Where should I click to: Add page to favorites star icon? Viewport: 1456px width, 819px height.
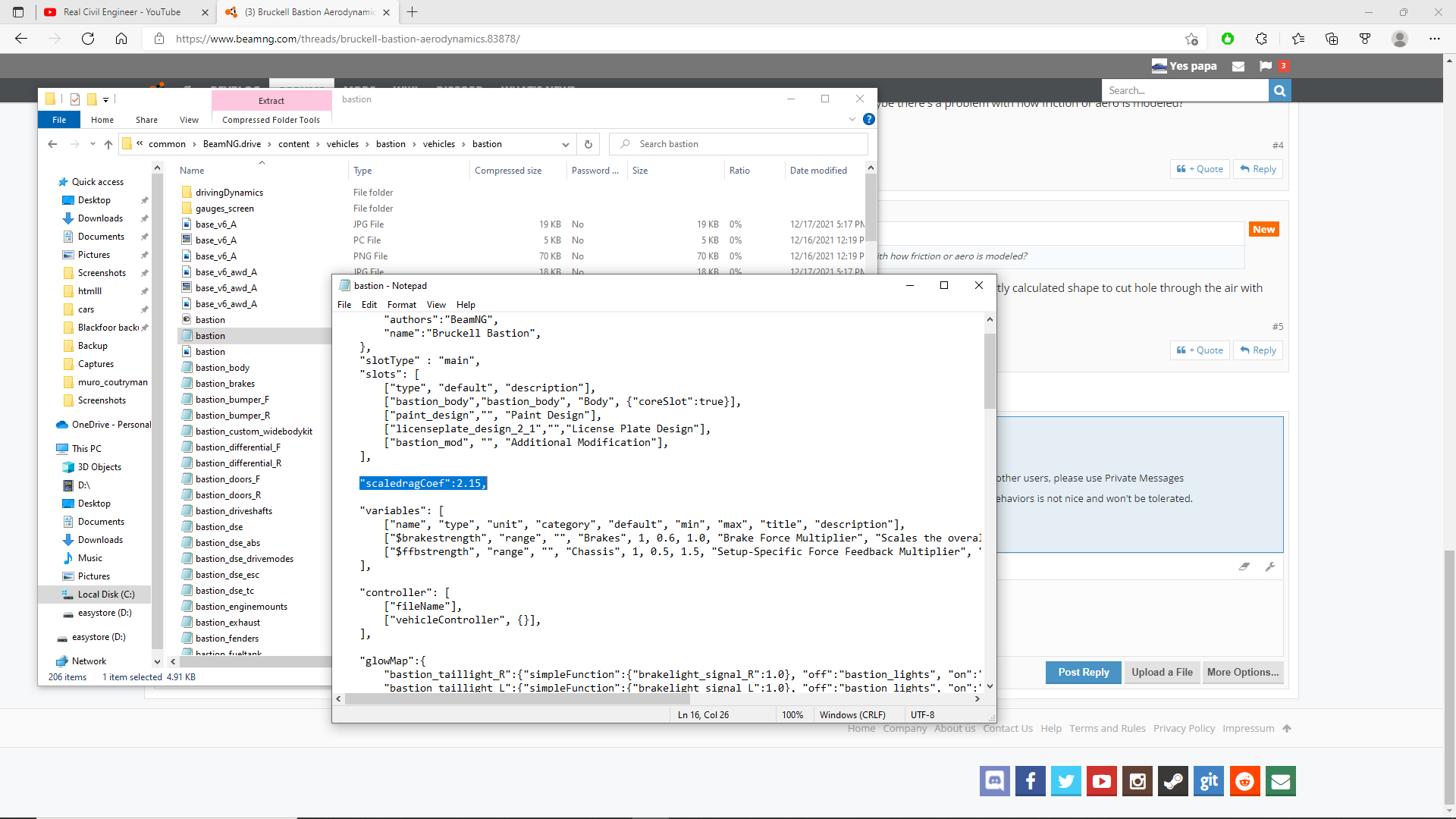[1191, 39]
